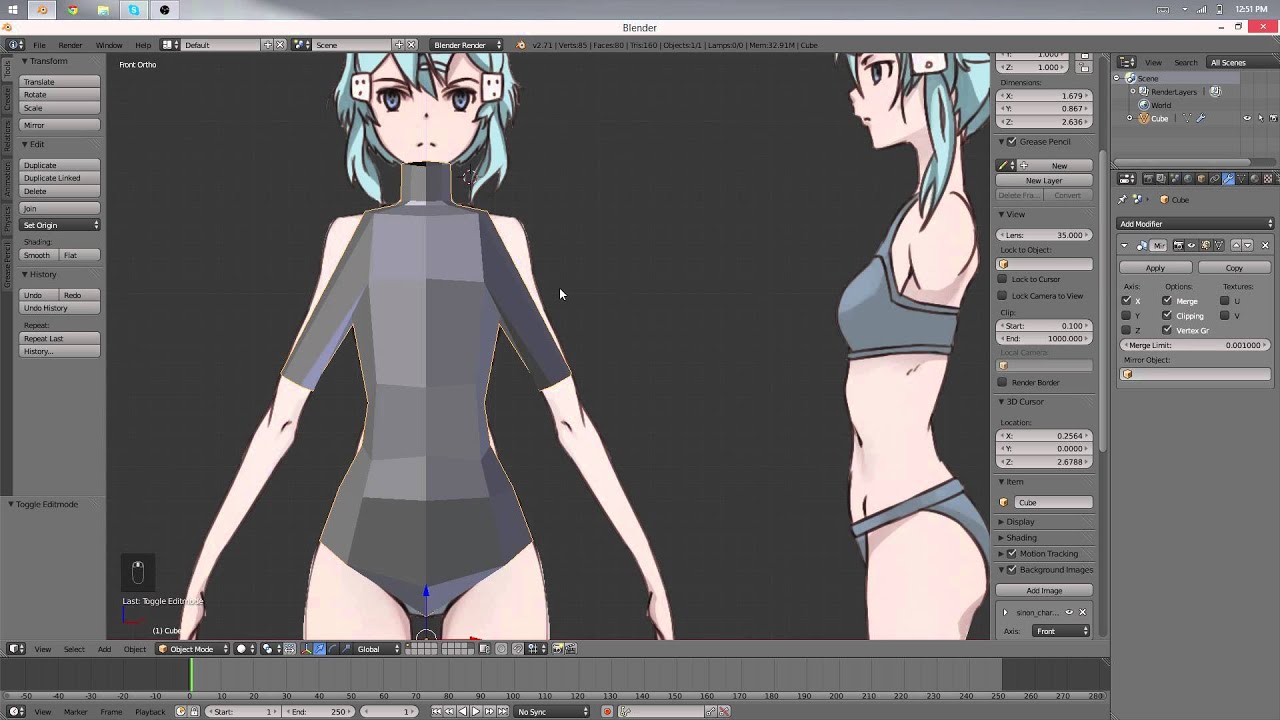This screenshot has height=720, width=1280.
Task: Click the Grease Pencil draw pencil icon
Action: pos(1004,165)
